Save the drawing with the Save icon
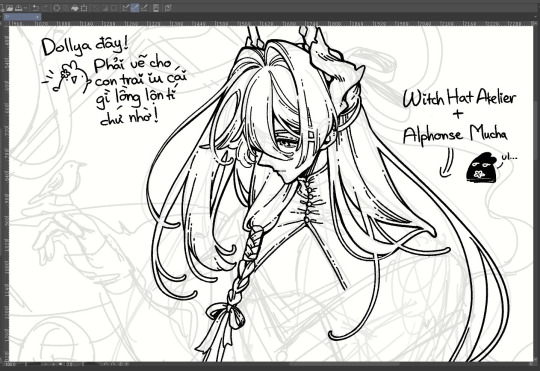The height and width of the screenshot is (371, 540). (18, 8)
